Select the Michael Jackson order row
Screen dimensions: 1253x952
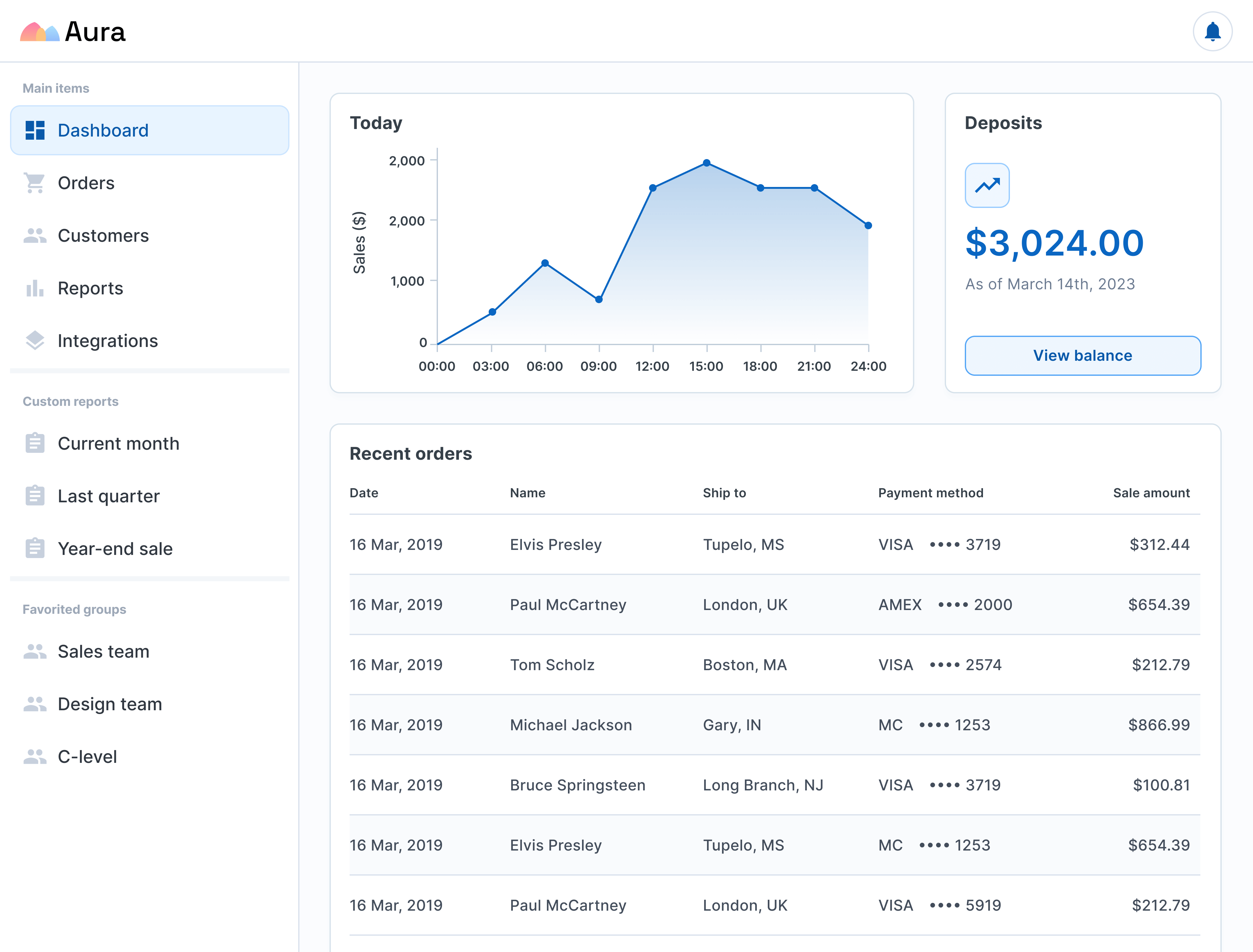click(x=774, y=725)
